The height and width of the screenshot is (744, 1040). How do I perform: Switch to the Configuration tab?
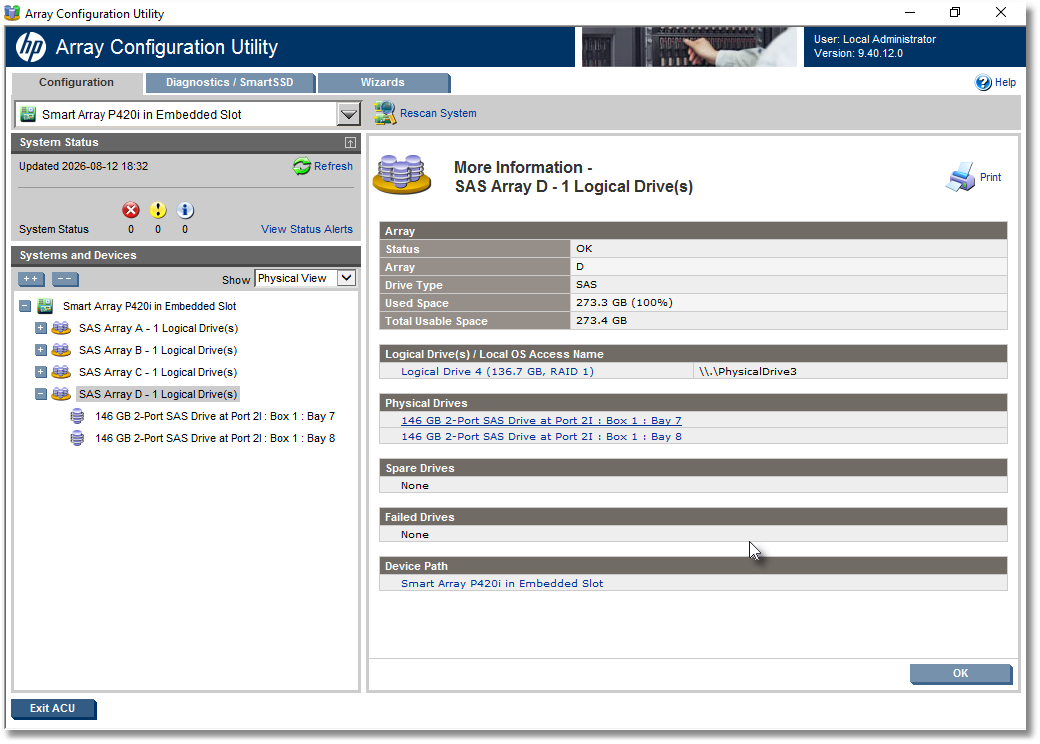pos(76,83)
